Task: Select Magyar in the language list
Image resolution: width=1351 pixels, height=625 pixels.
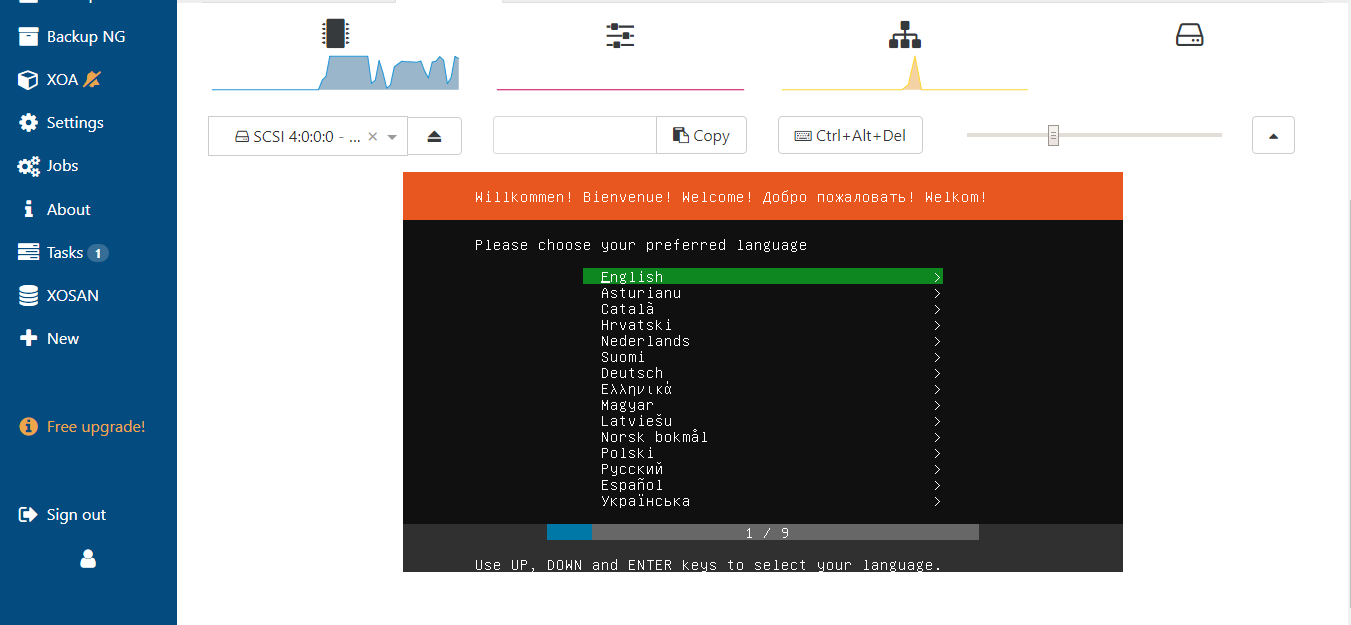Action: 763,405
